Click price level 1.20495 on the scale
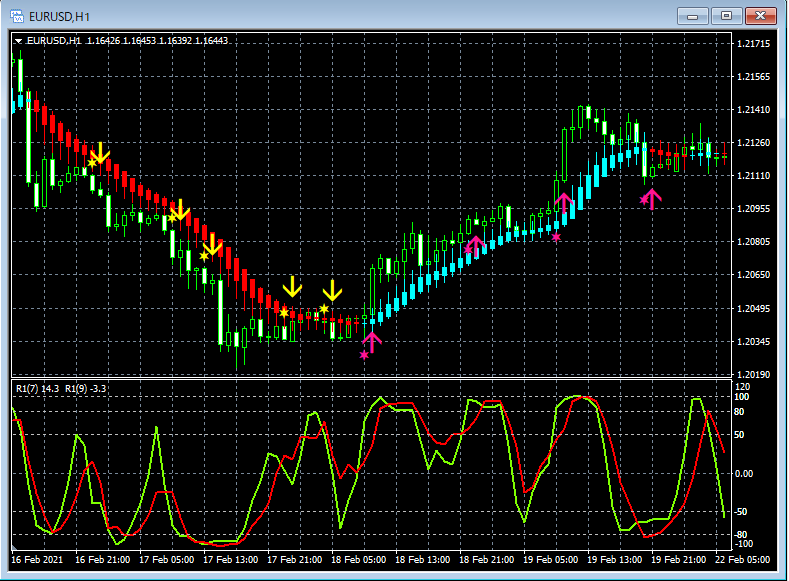Viewport: 789px width, 581px height. 753,308
